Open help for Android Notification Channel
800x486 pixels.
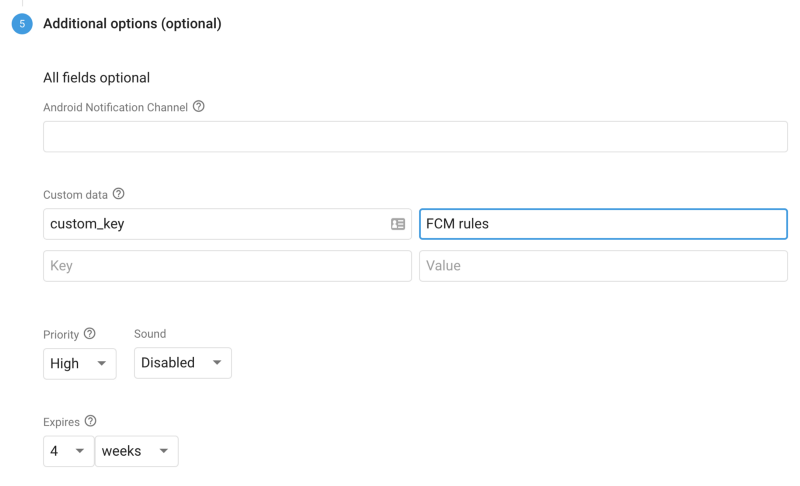coord(198,107)
